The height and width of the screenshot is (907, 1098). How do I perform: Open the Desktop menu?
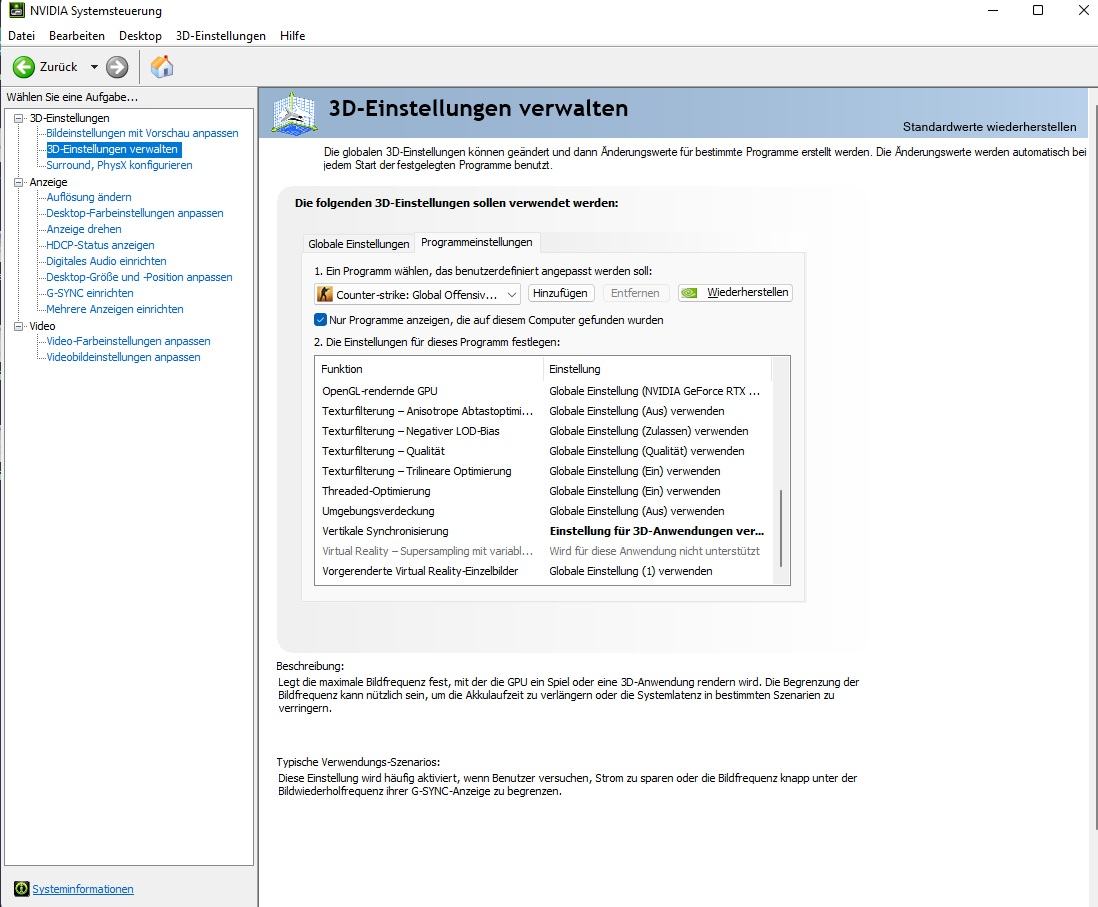140,36
